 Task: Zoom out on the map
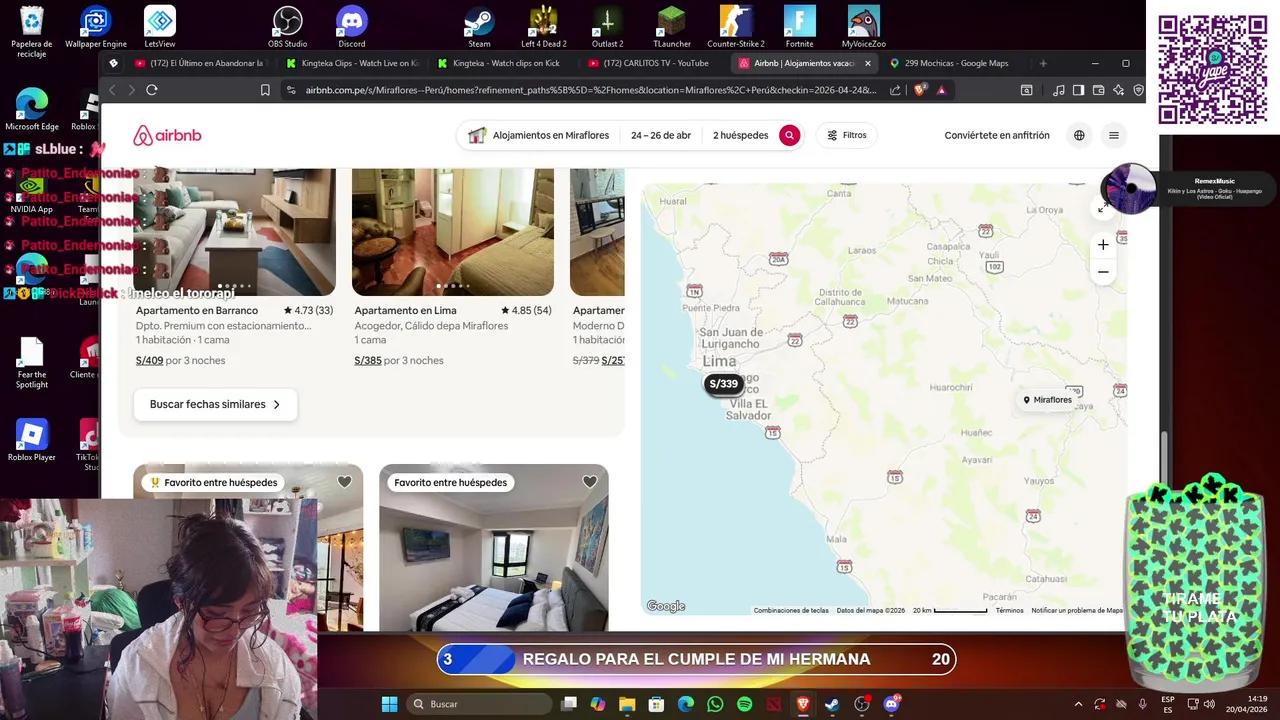coord(1103,272)
